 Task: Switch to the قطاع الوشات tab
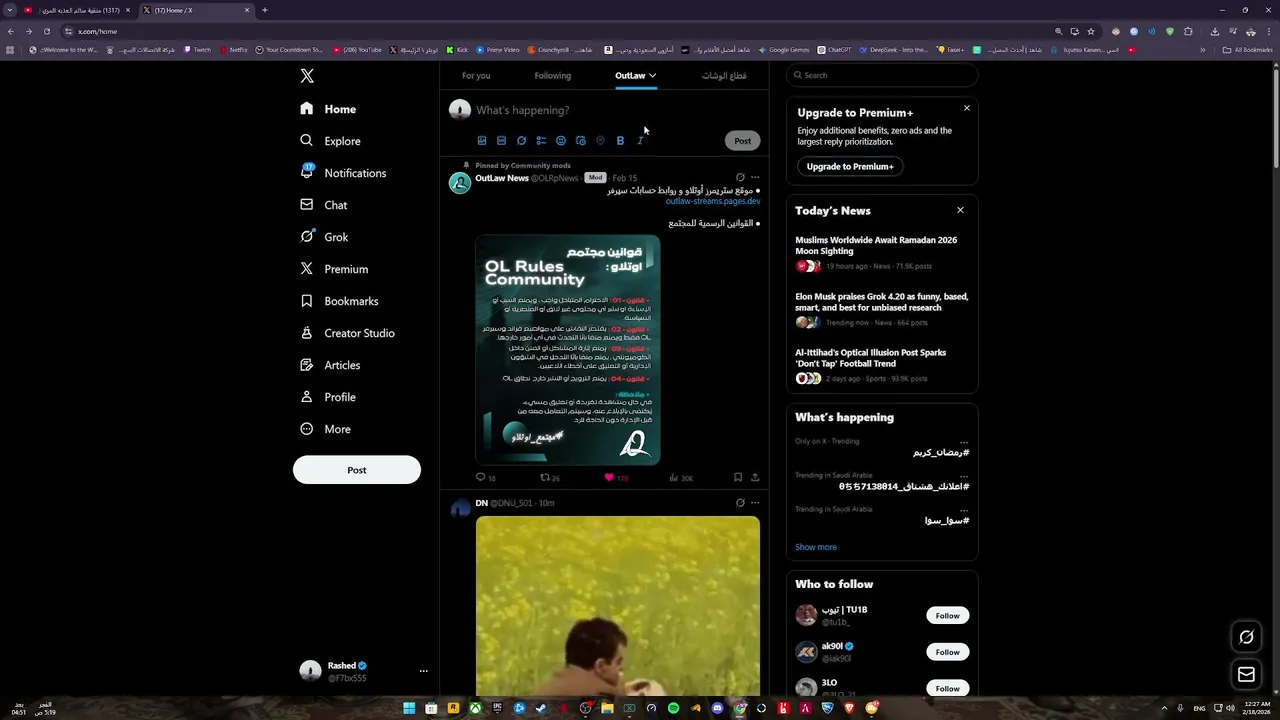724,76
